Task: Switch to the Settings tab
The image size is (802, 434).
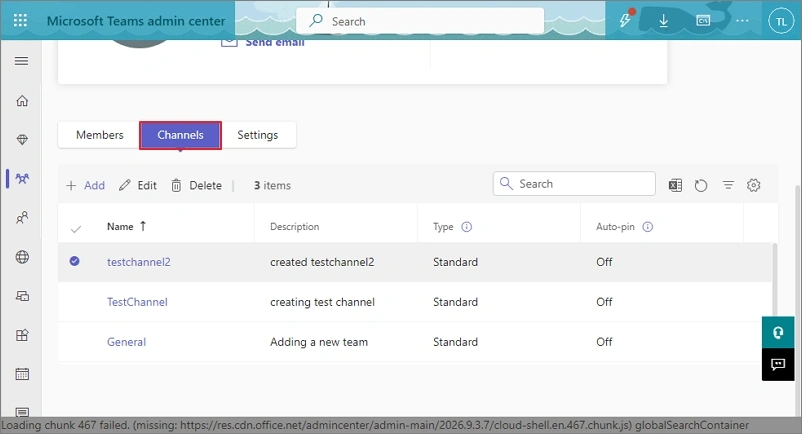Action: pos(258,135)
